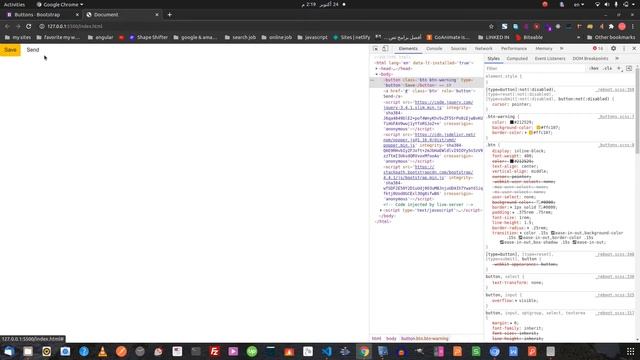Select button.btn.btn-warning in the breadcrumb
Image resolution: width=640 pixels, height=360 pixels.
click(424, 338)
